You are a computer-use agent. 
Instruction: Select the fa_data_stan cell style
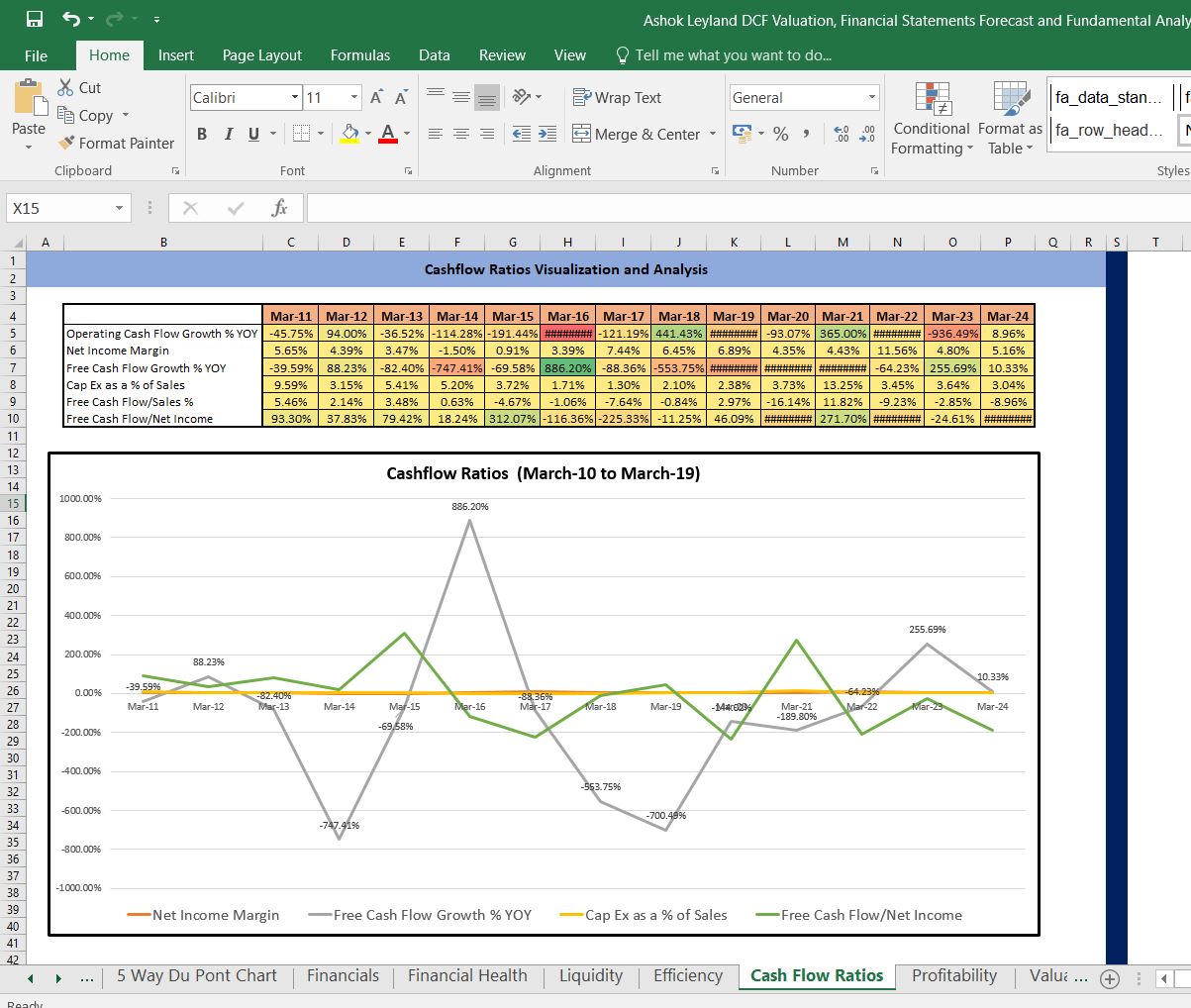(x=1108, y=97)
